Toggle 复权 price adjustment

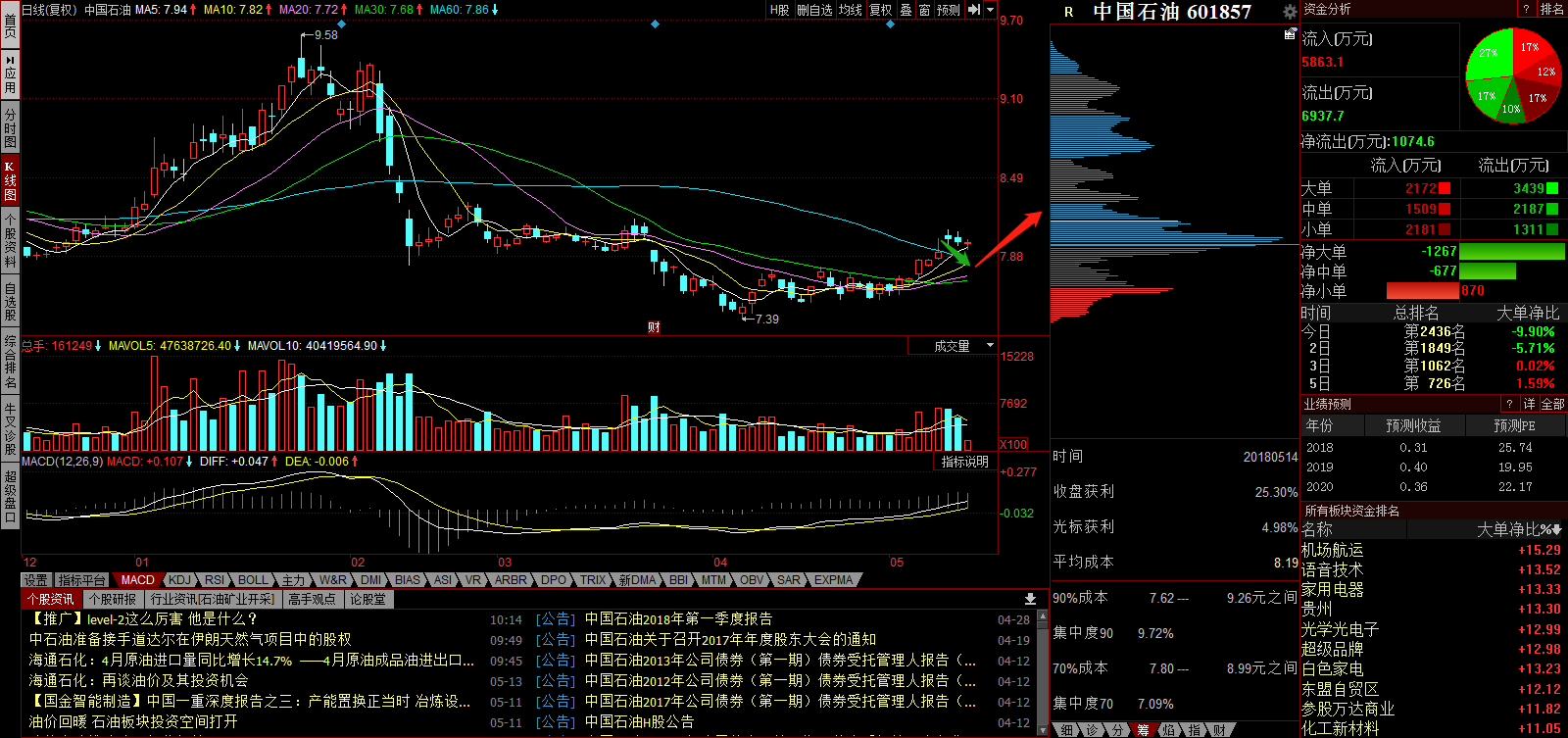pyautogui.click(x=881, y=10)
